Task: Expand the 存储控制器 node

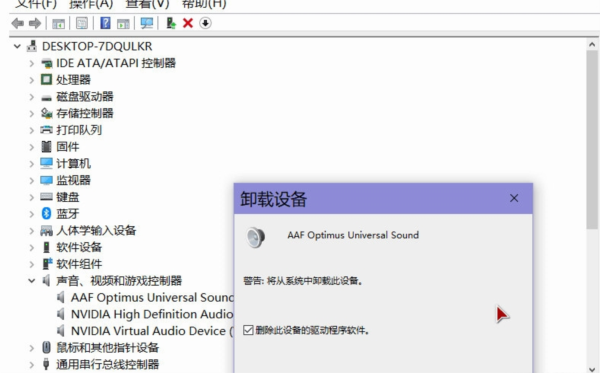Action: [32, 113]
